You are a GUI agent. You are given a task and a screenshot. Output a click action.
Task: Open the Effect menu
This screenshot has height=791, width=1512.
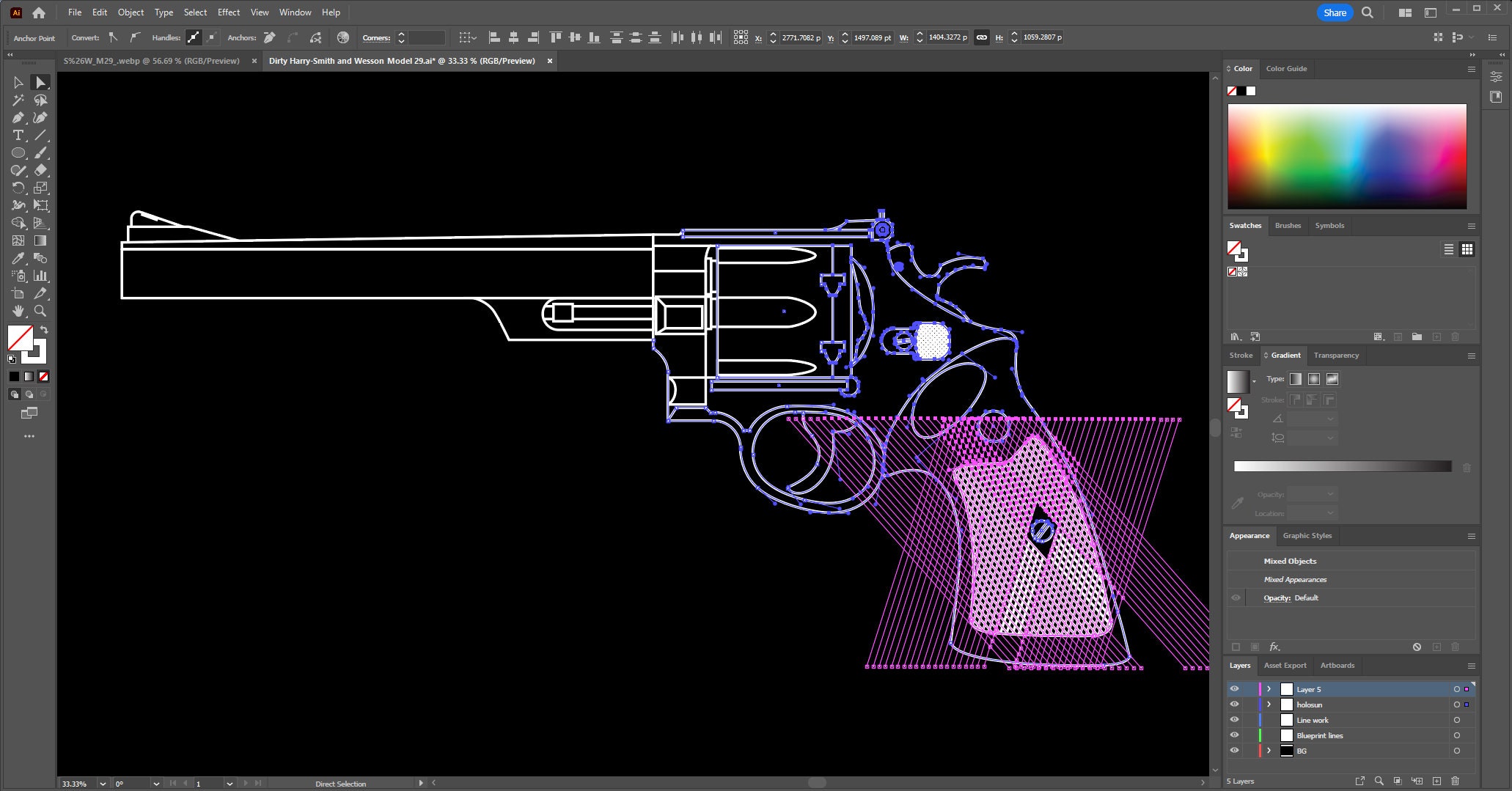229,12
